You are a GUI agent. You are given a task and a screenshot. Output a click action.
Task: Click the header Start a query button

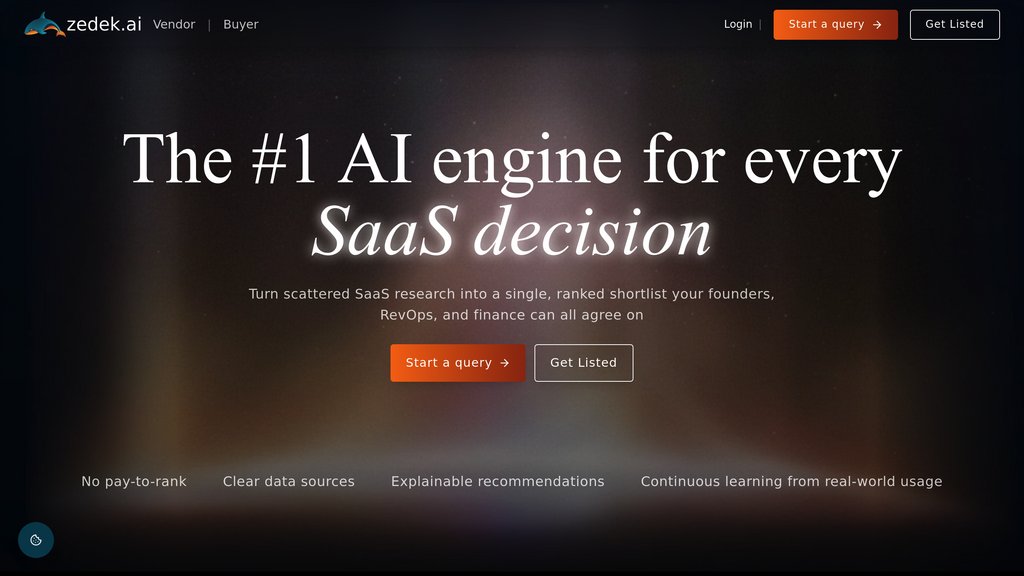[x=835, y=25]
